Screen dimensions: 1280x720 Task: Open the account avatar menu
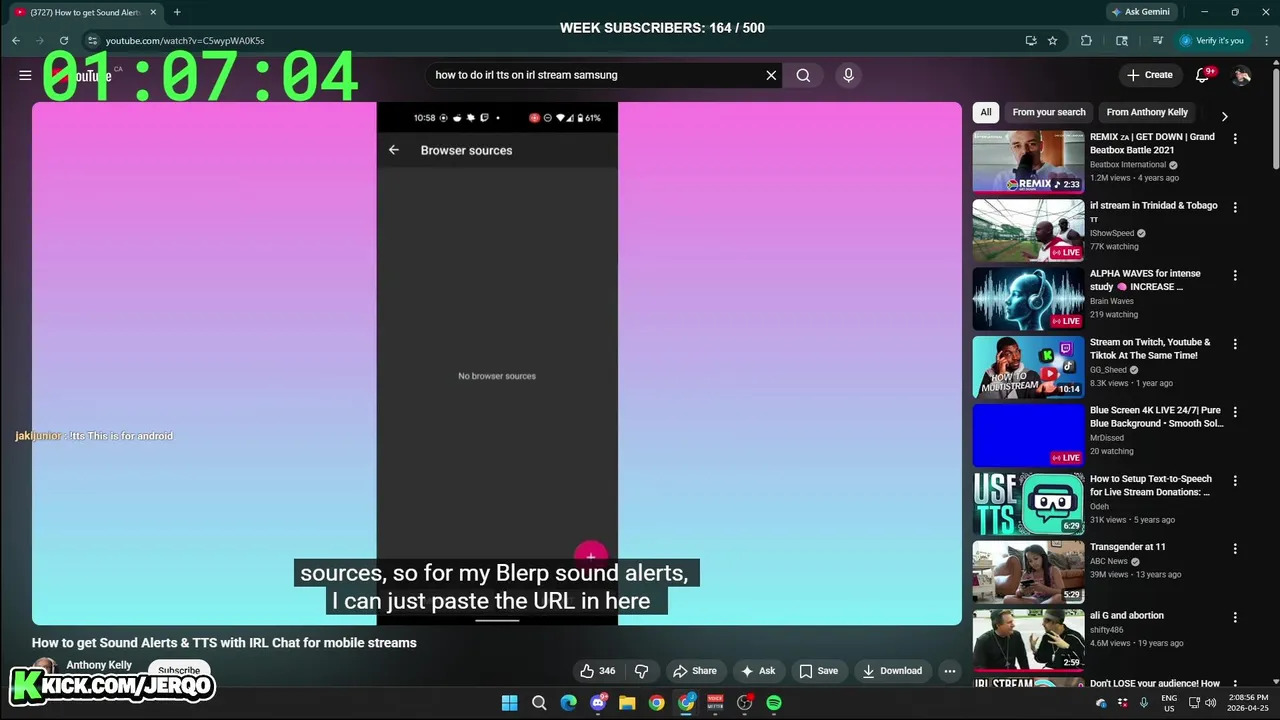tap(1241, 75)
